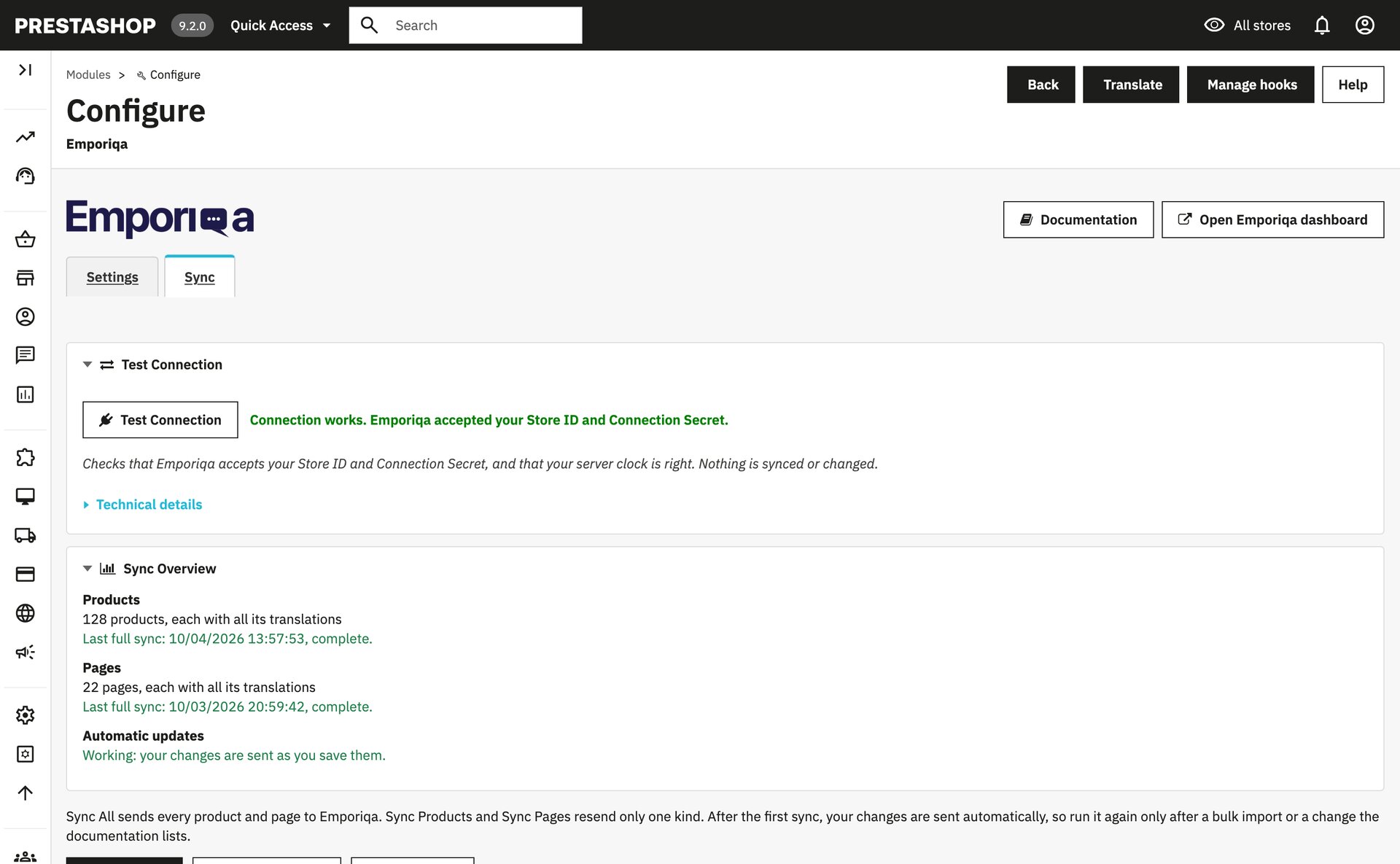Open Emporiqa dashboard
1400x864 pixels.
[1273, 219]
